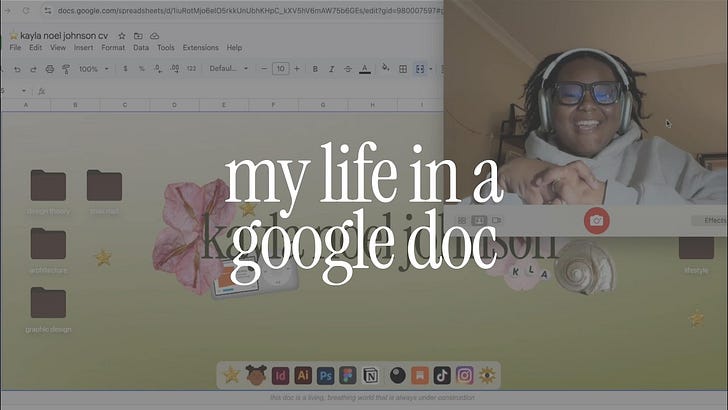Click the font size field showing 10
728x410 pixels.
tap(280, 69)
